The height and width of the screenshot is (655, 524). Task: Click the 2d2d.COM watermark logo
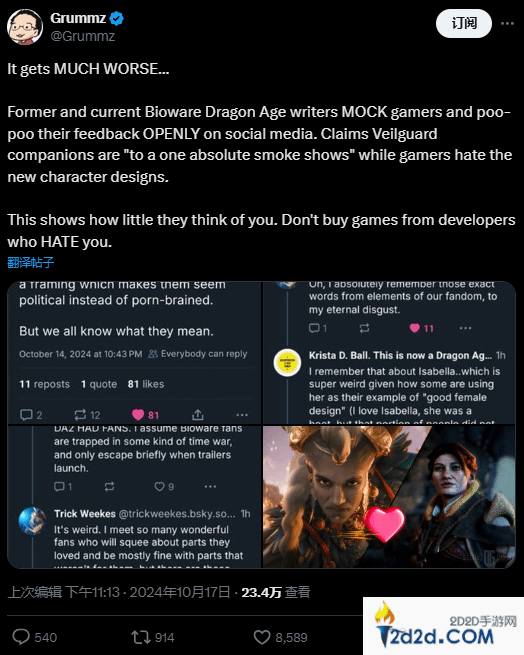pos(443,626)
